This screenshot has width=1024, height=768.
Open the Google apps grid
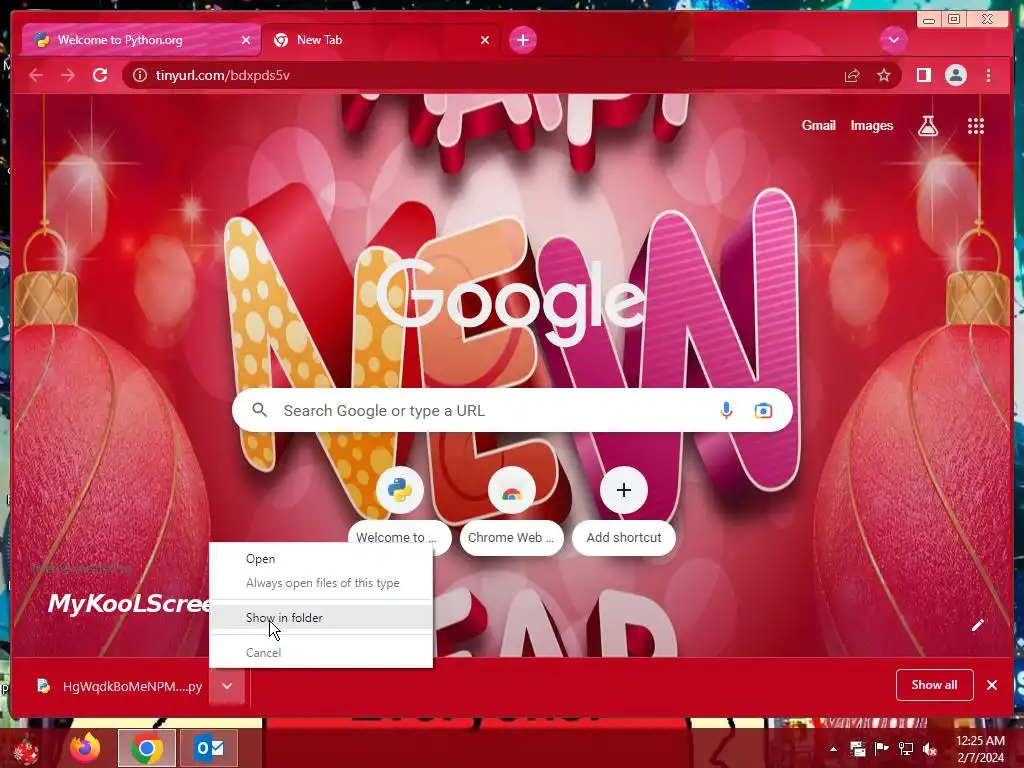point(976,125)
